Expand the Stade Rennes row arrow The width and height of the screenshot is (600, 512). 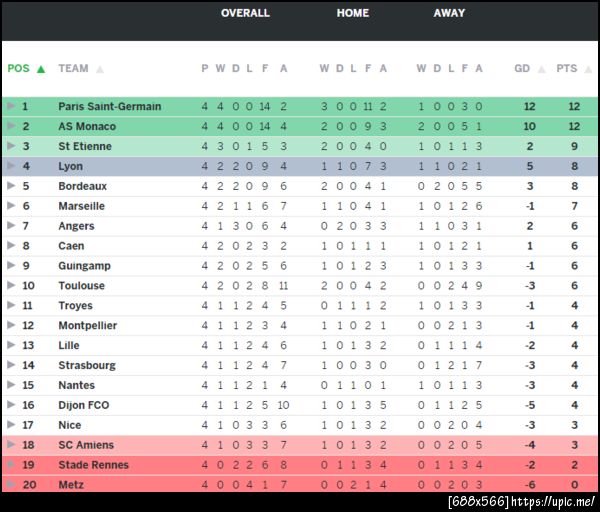[x=11, y=465]
